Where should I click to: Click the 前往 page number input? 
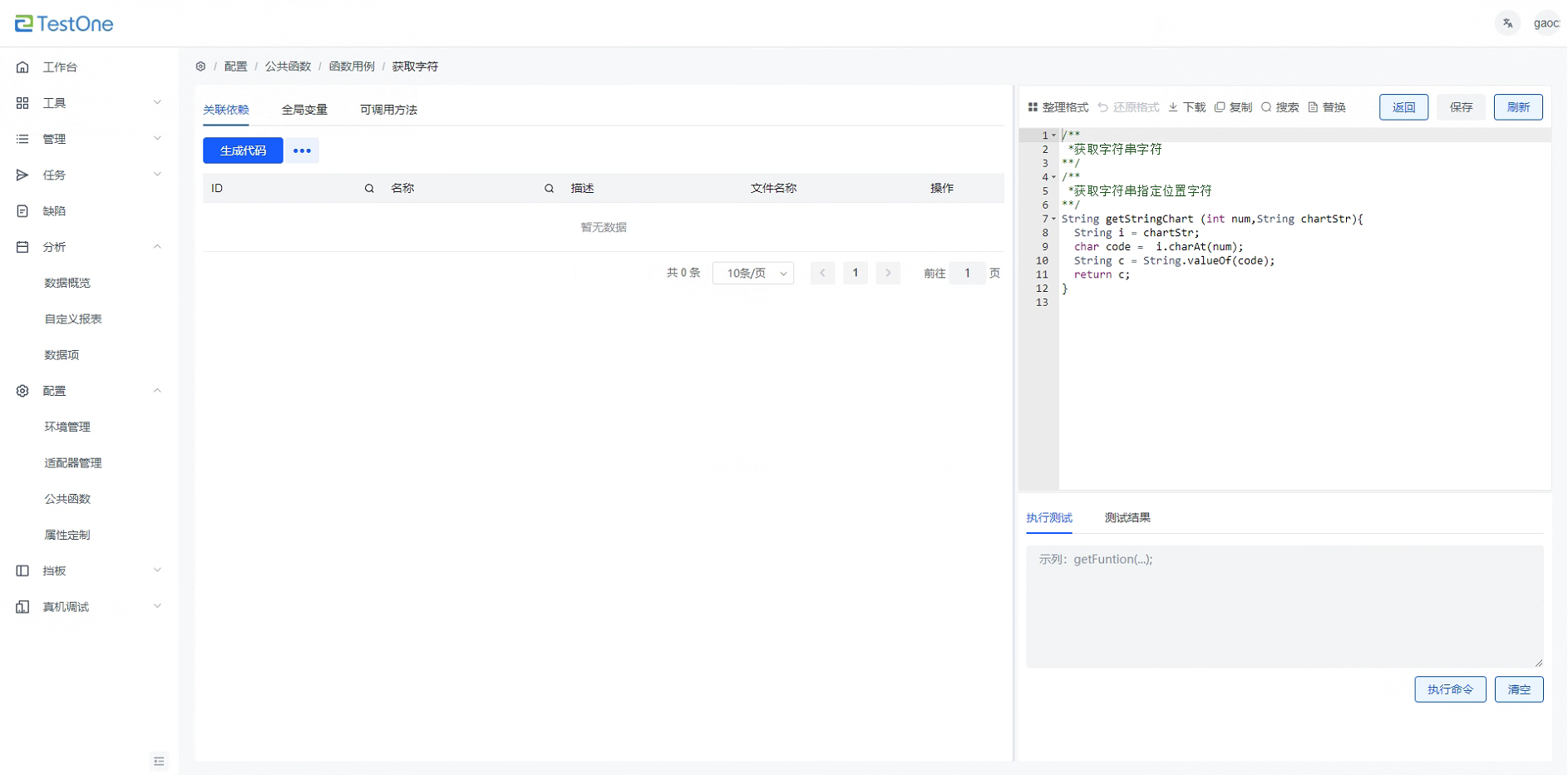(967, 273)
